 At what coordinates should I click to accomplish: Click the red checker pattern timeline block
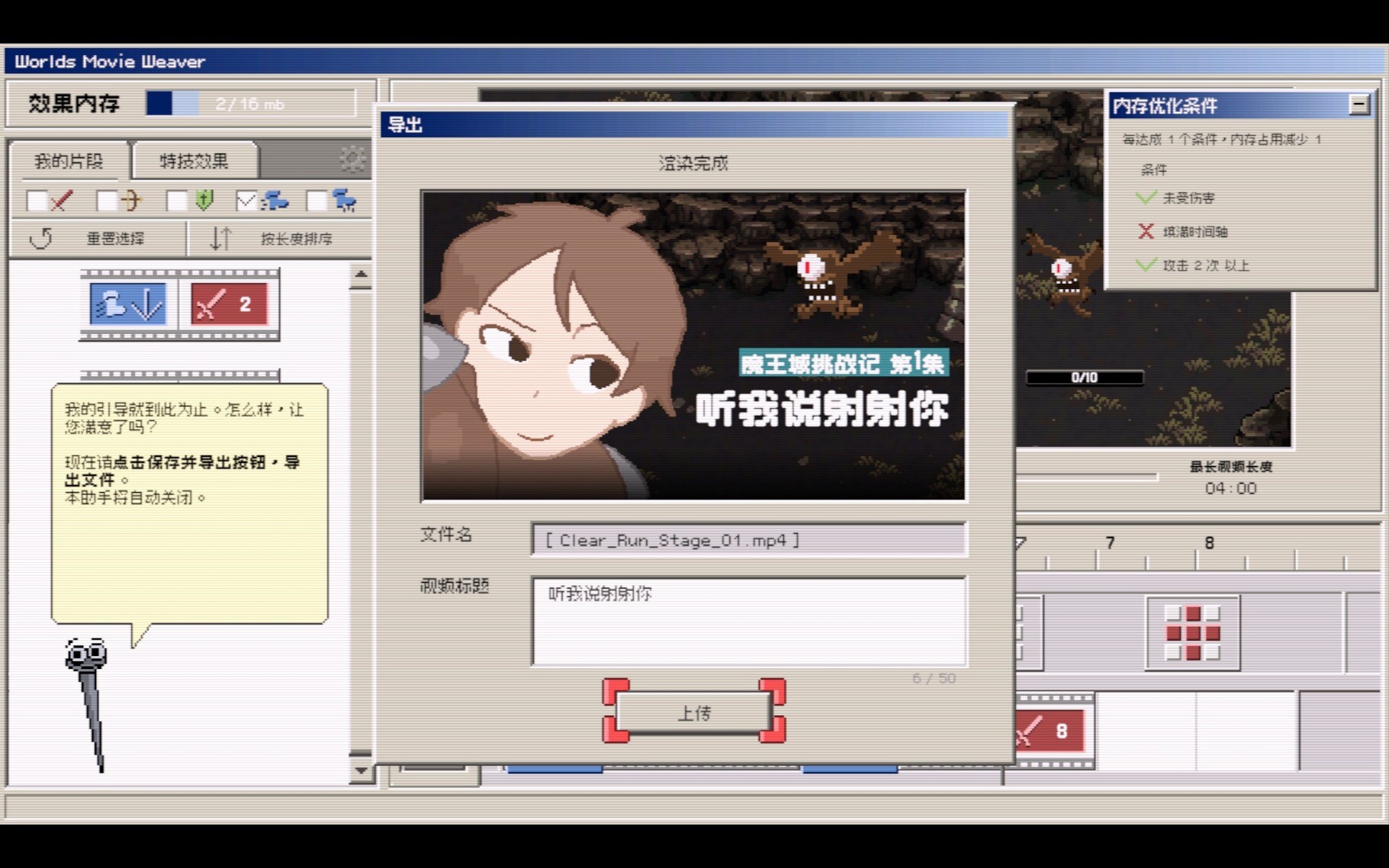pos(1192,633)
